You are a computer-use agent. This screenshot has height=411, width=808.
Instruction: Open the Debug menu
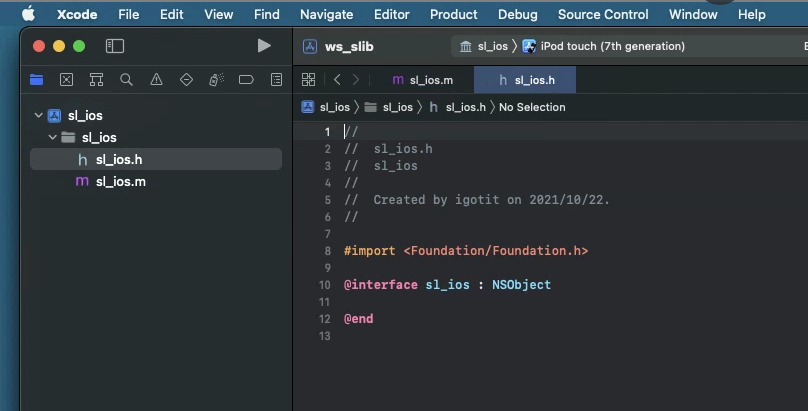pos(517,14)
